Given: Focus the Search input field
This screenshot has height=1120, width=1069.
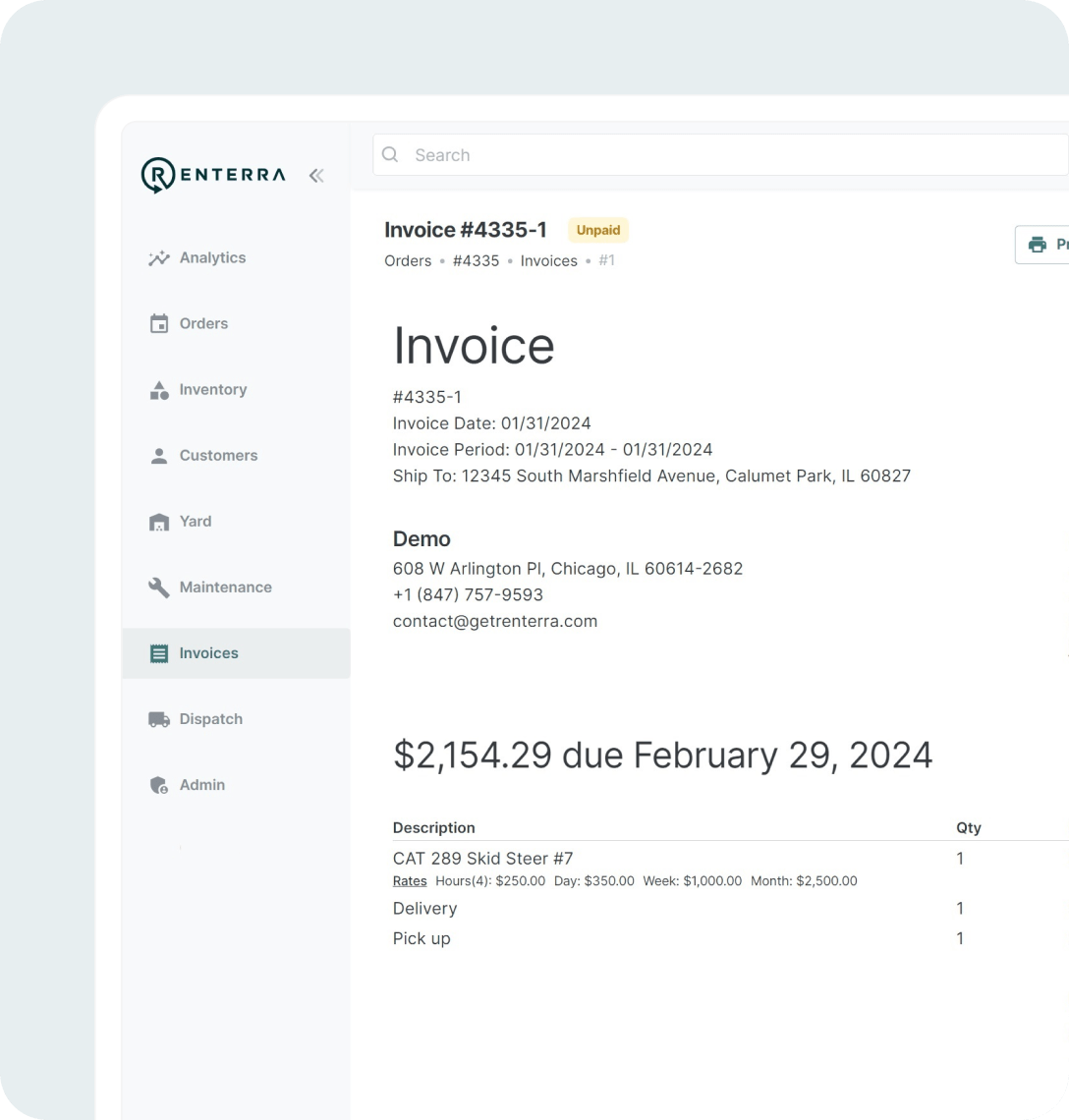Looking at the screenshot, I should click(x=727, y=155).
